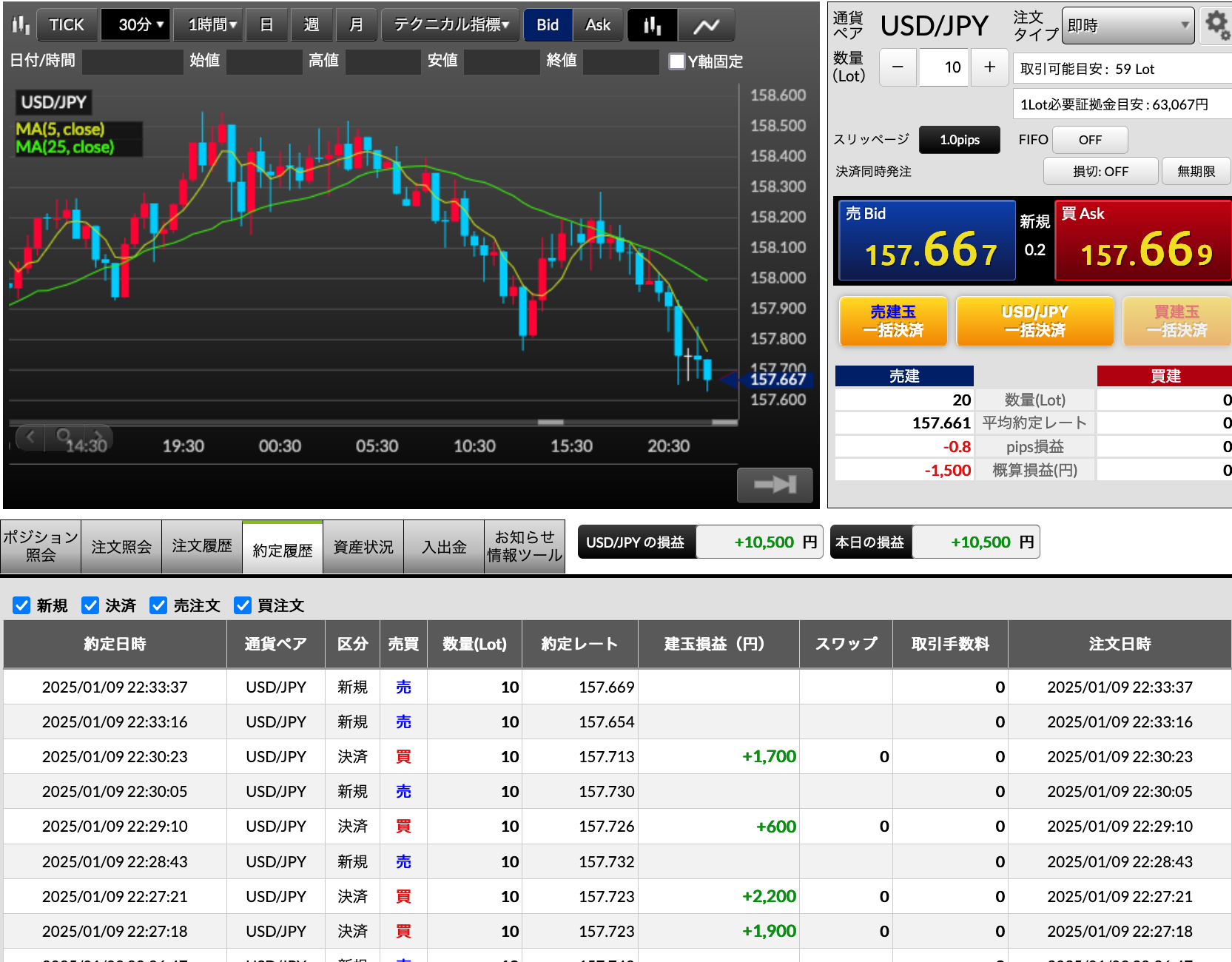
Task: Toggle 損切: OFF setting
Action: tap(1100, 172)
